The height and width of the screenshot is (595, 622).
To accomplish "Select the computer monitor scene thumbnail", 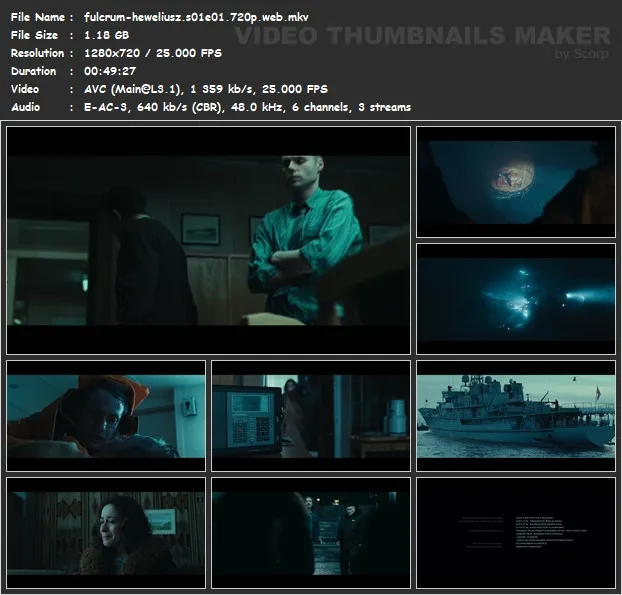I will coord(311,416).
